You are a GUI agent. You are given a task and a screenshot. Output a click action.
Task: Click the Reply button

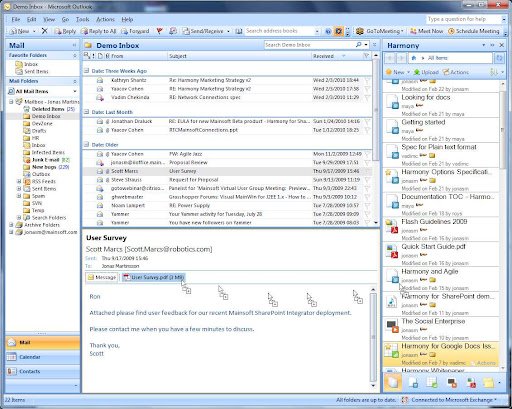(x=65, y=31)
